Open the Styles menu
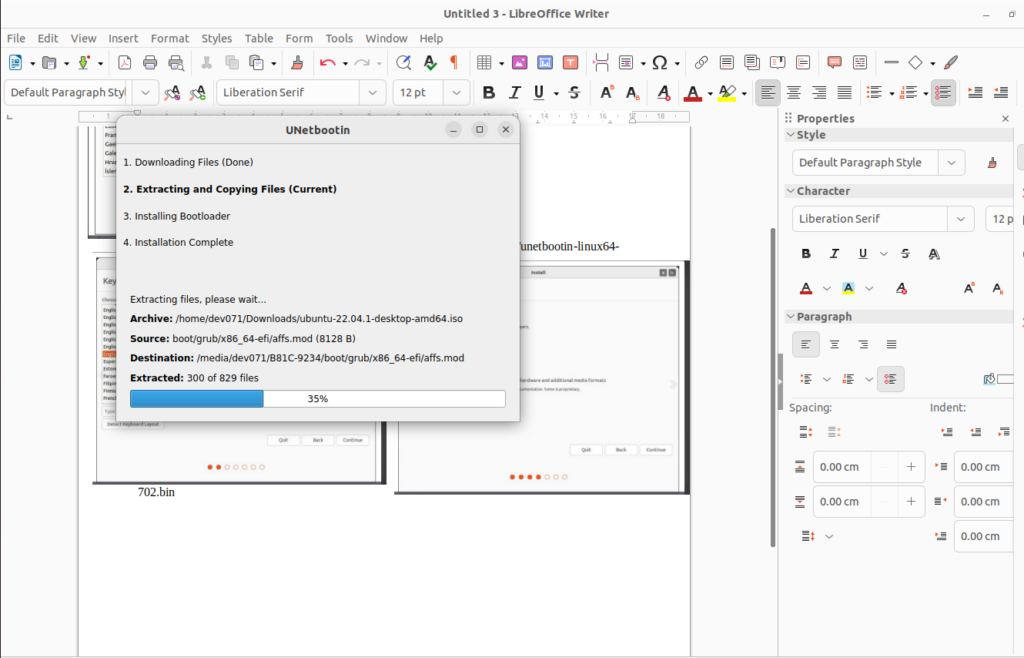Screen dimensions: 1024x658 click(217, 39)
